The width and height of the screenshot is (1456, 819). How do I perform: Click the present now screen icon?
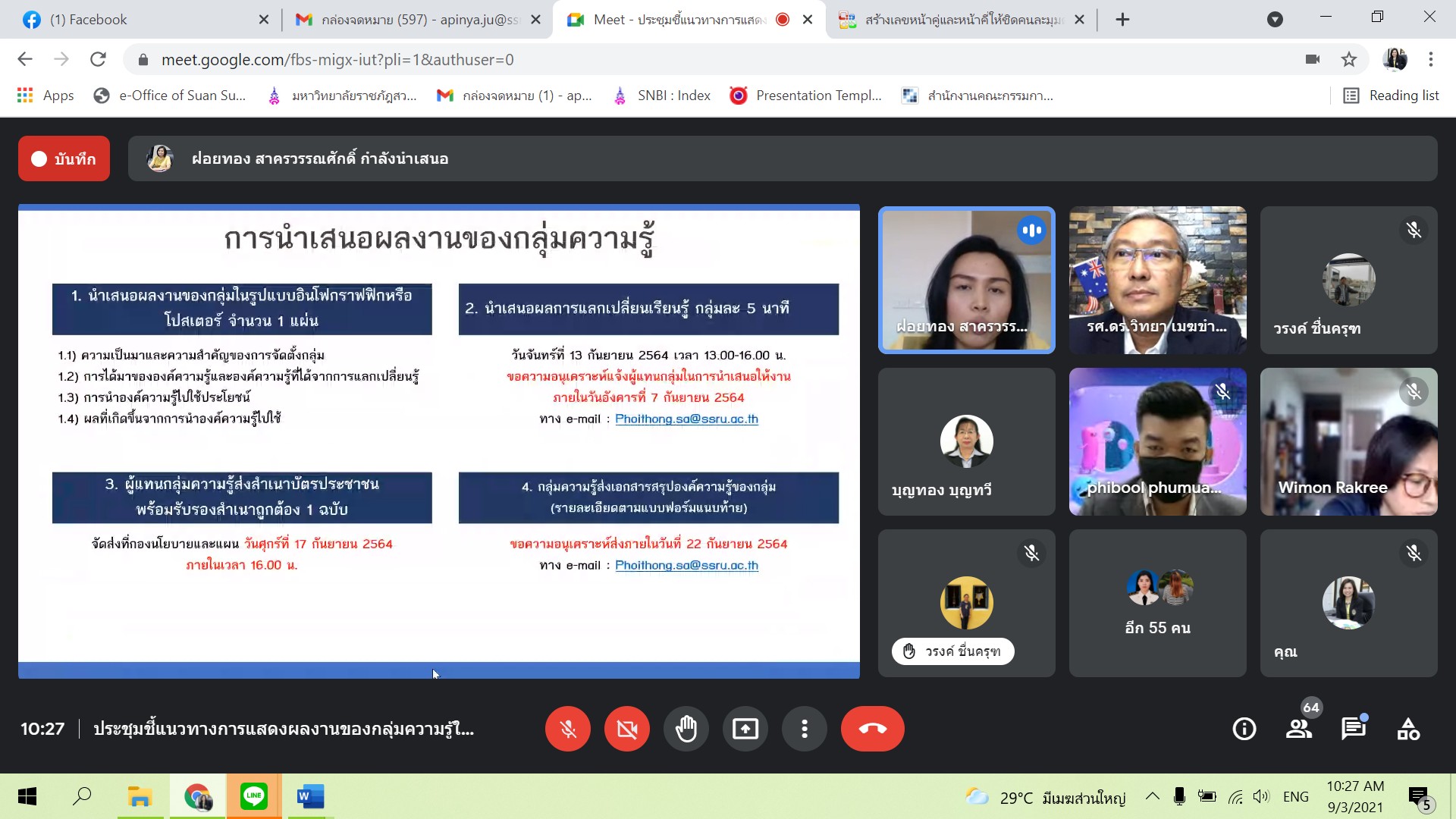pos(745,729)
